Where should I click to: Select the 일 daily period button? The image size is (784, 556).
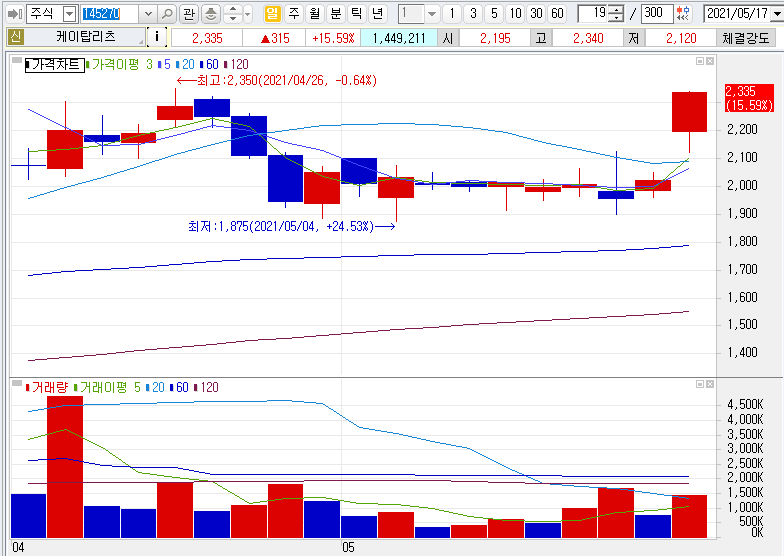coord(272,14)
